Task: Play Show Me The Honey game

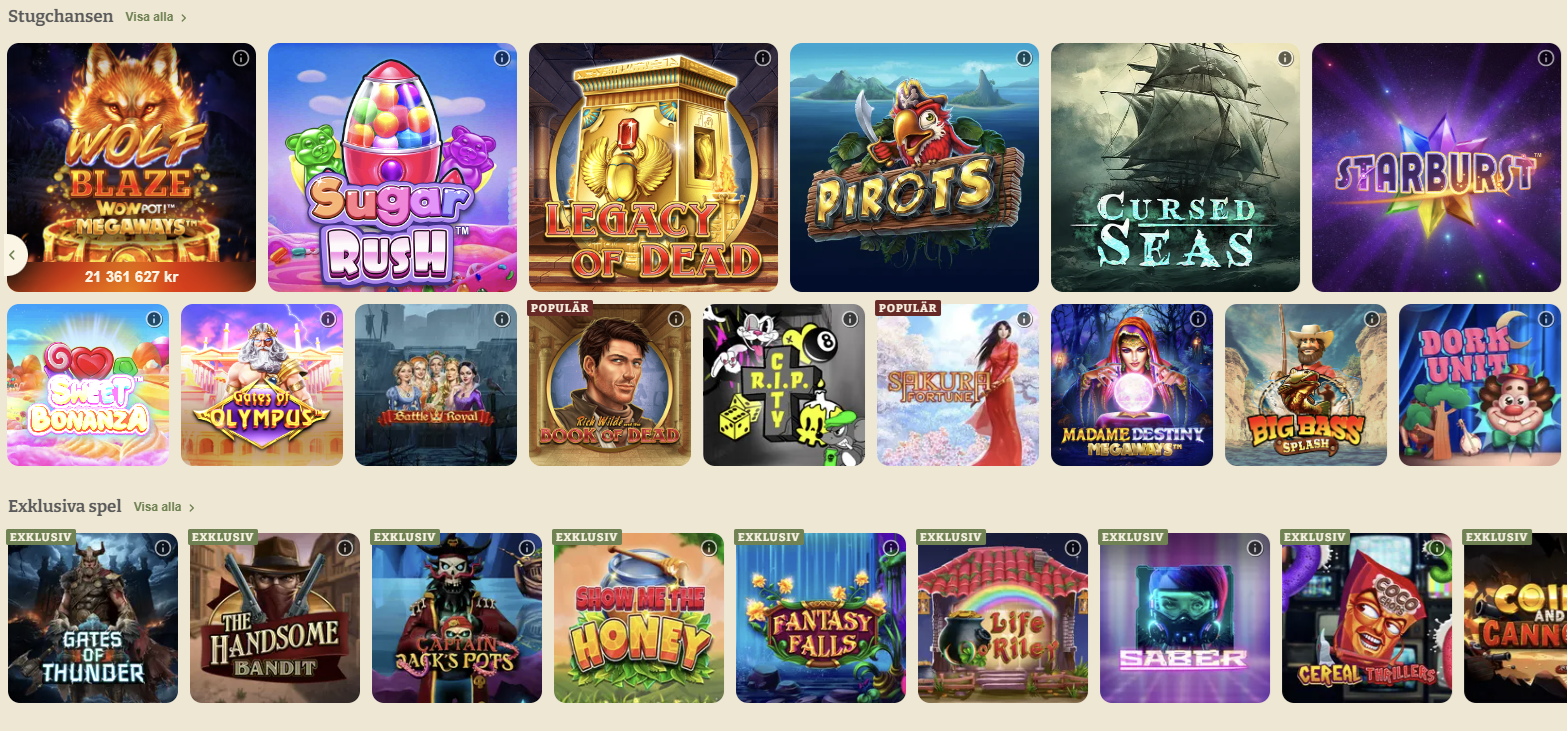Action: (639, 618)
